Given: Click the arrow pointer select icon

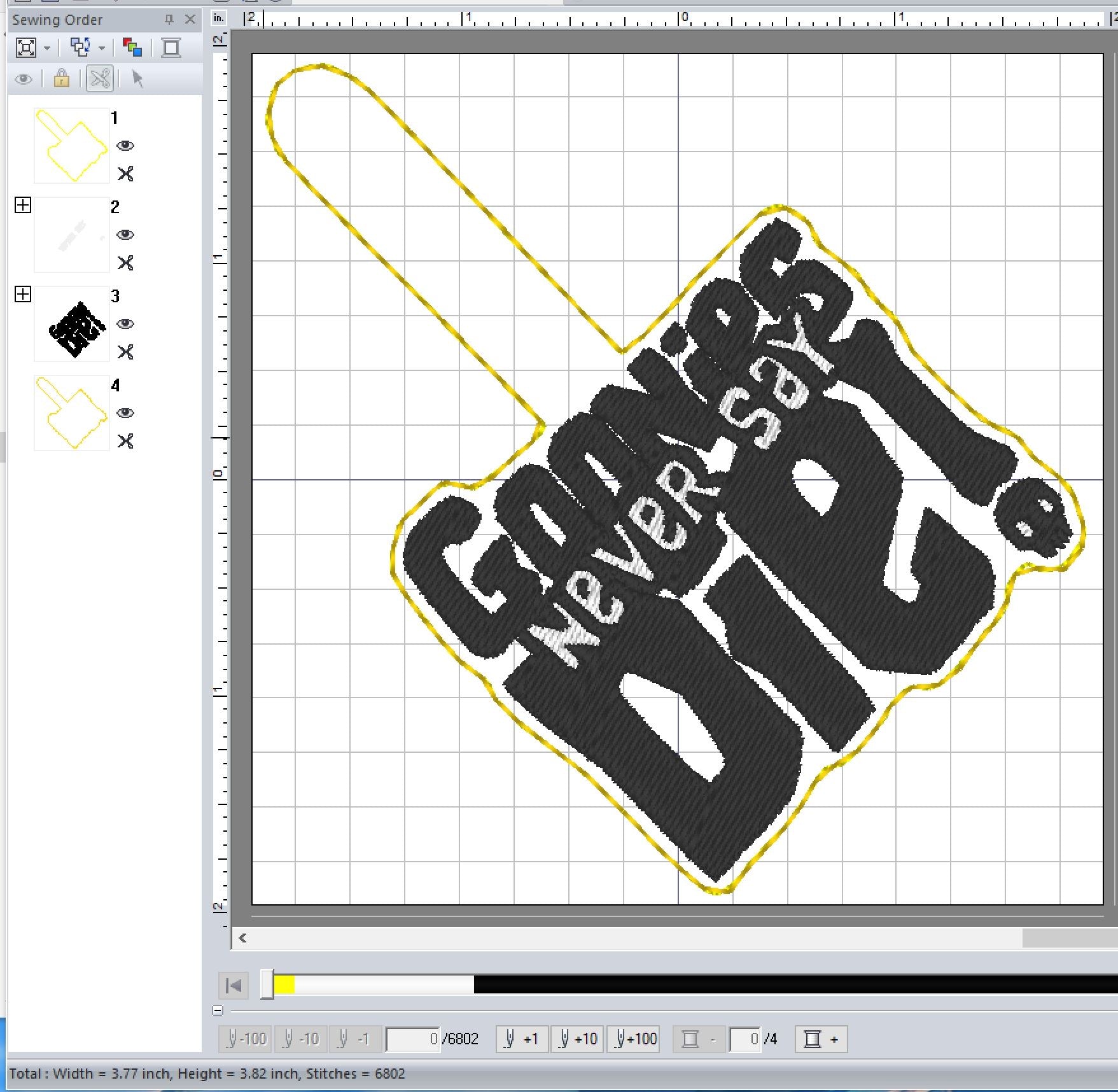Looking at the screenshot, I should pos(137,79).
